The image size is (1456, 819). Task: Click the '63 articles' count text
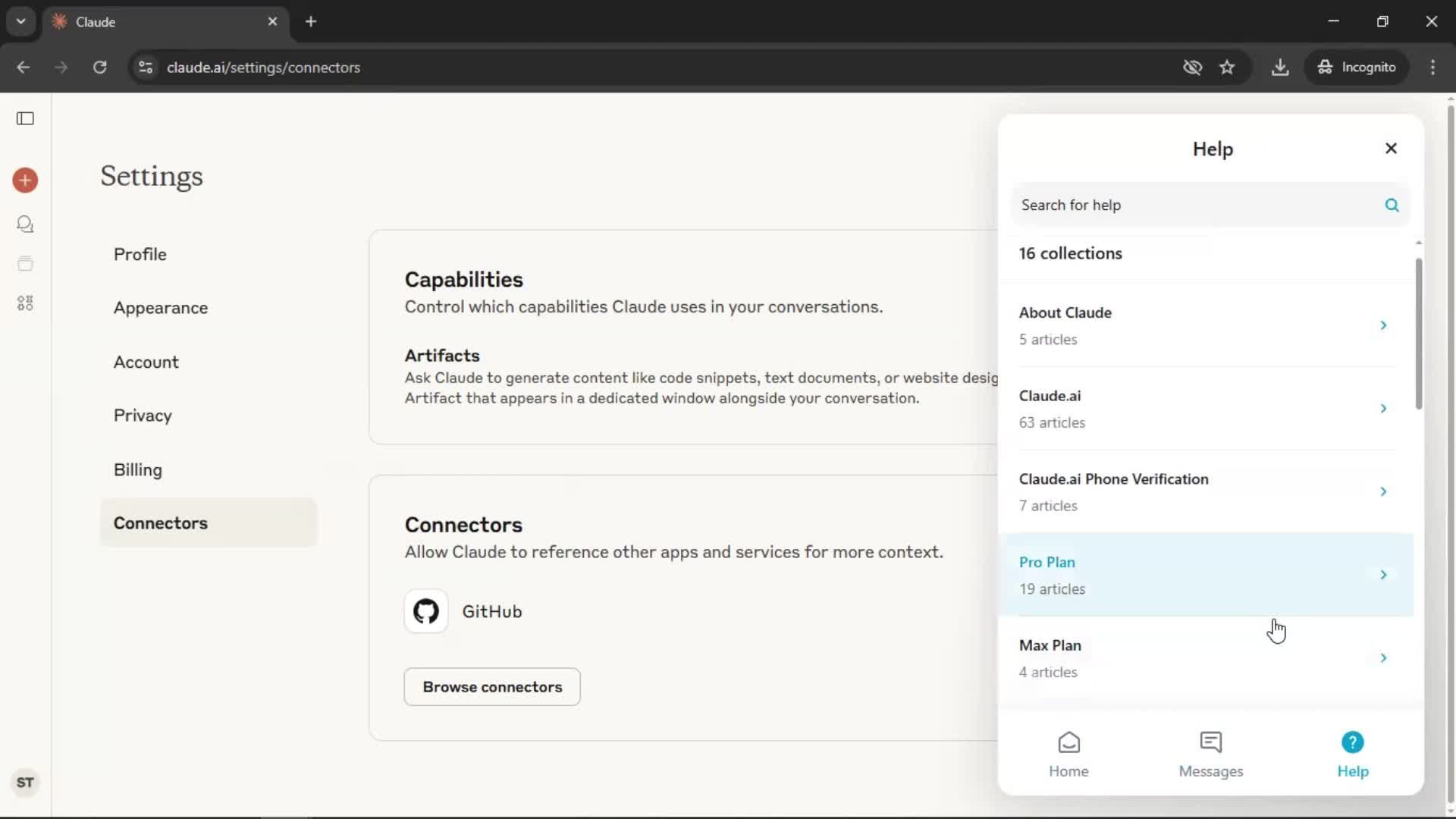pos(1052,422)
